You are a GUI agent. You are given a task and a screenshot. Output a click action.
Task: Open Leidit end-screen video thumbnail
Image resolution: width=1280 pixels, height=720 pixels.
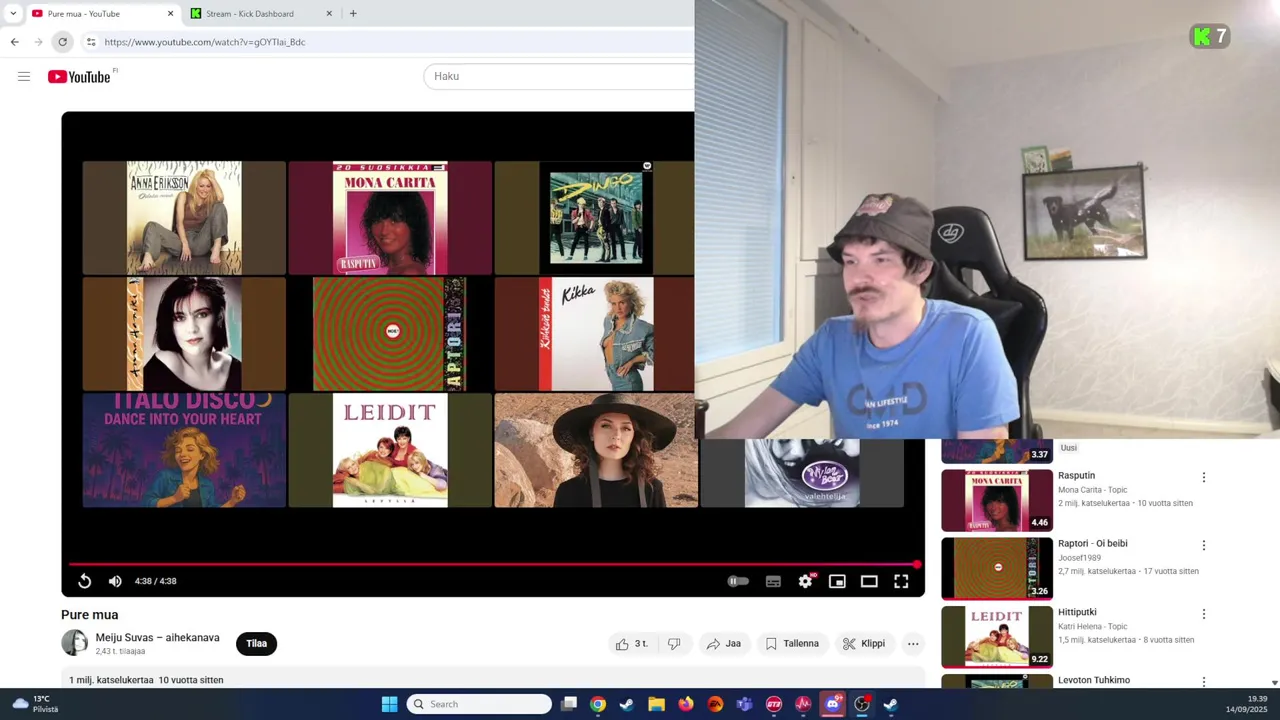point(390,450)
